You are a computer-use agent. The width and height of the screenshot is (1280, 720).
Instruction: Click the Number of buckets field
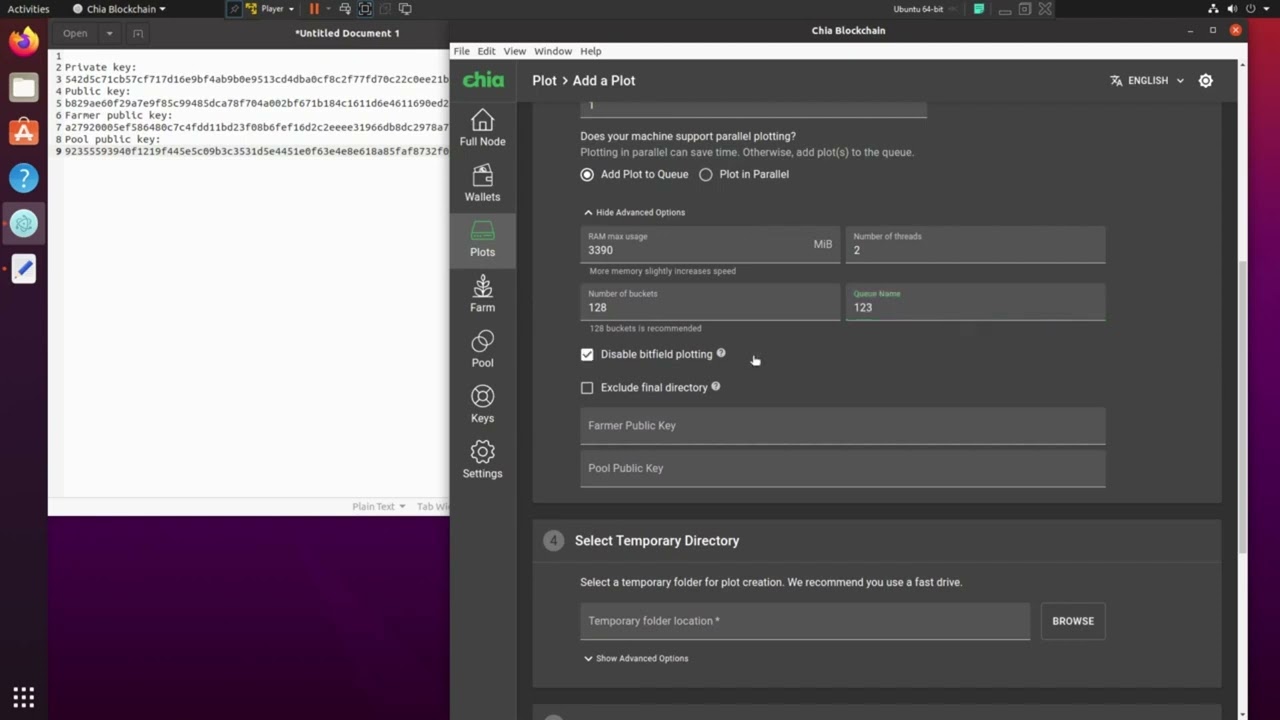coord(710,302)
